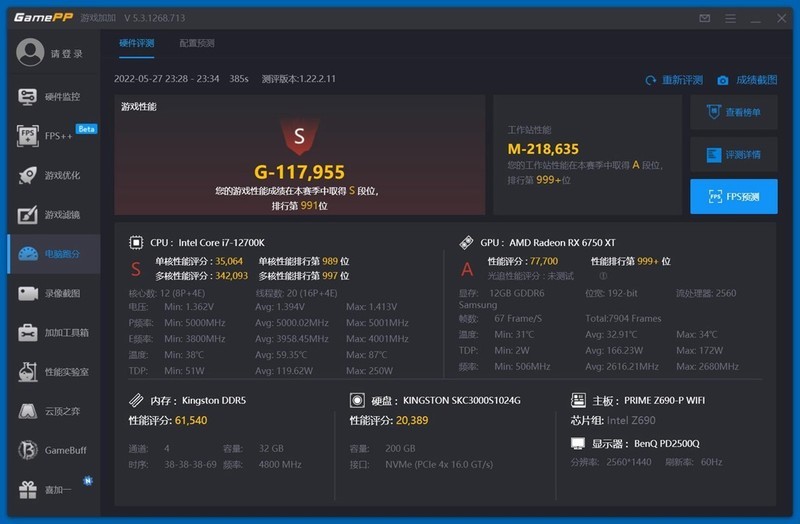
Task: Click the Intel Z690 chipset value
Action: 631,420
